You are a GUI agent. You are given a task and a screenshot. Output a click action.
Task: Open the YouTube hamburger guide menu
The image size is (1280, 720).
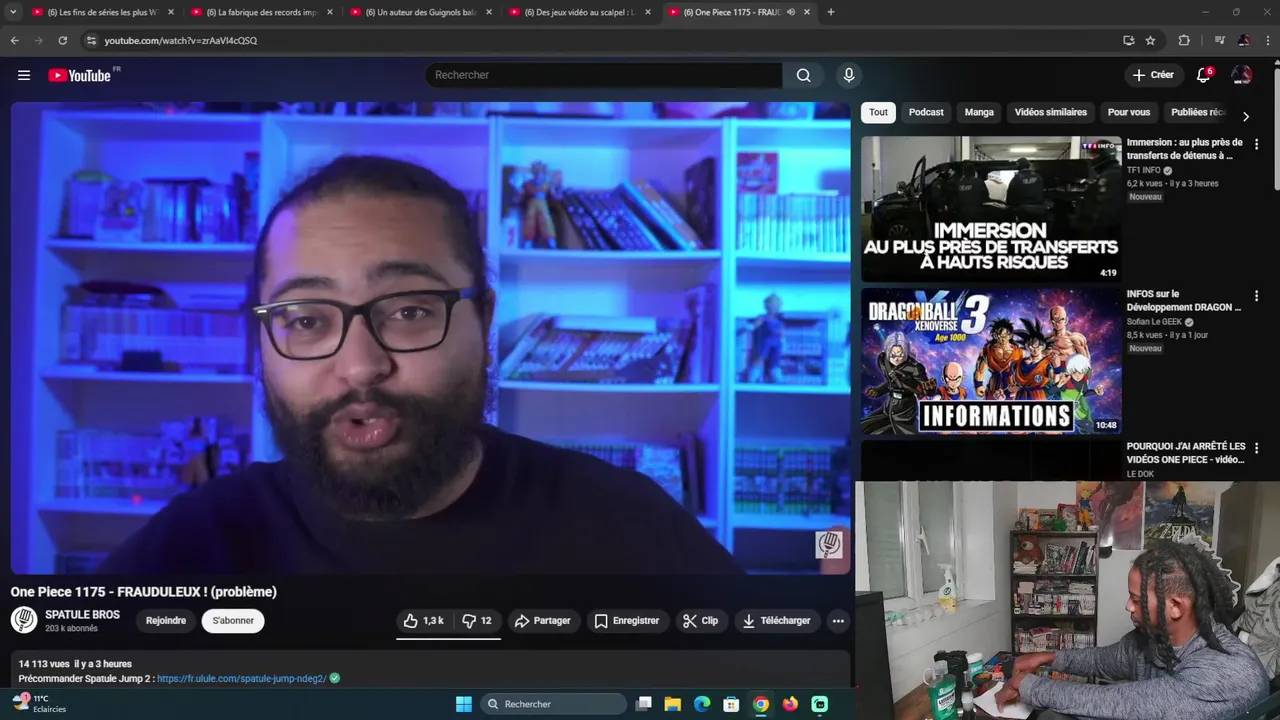click(x=24, y=75)
